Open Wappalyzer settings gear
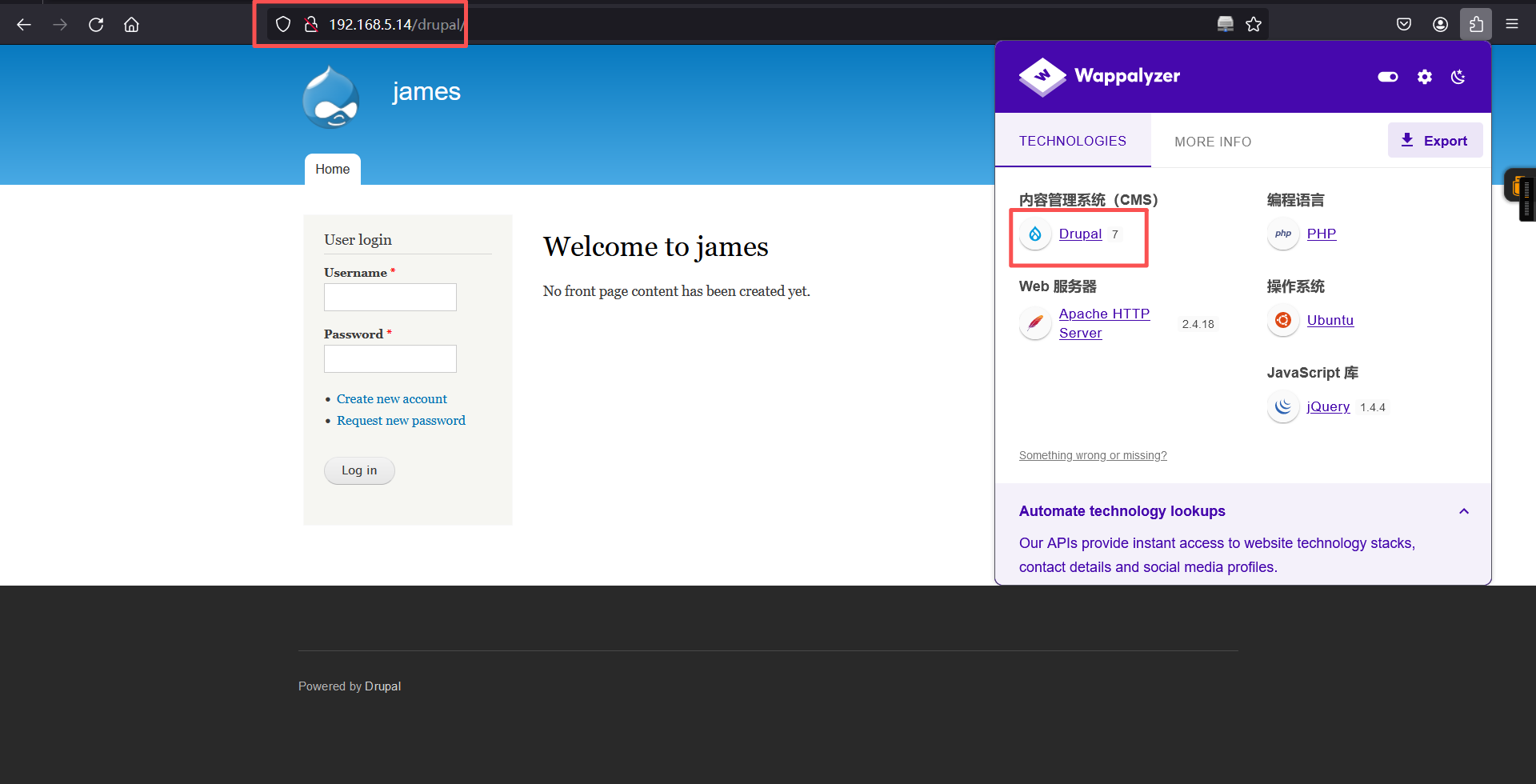This screenshot has width=1536, height=784. pos(1425,77)
